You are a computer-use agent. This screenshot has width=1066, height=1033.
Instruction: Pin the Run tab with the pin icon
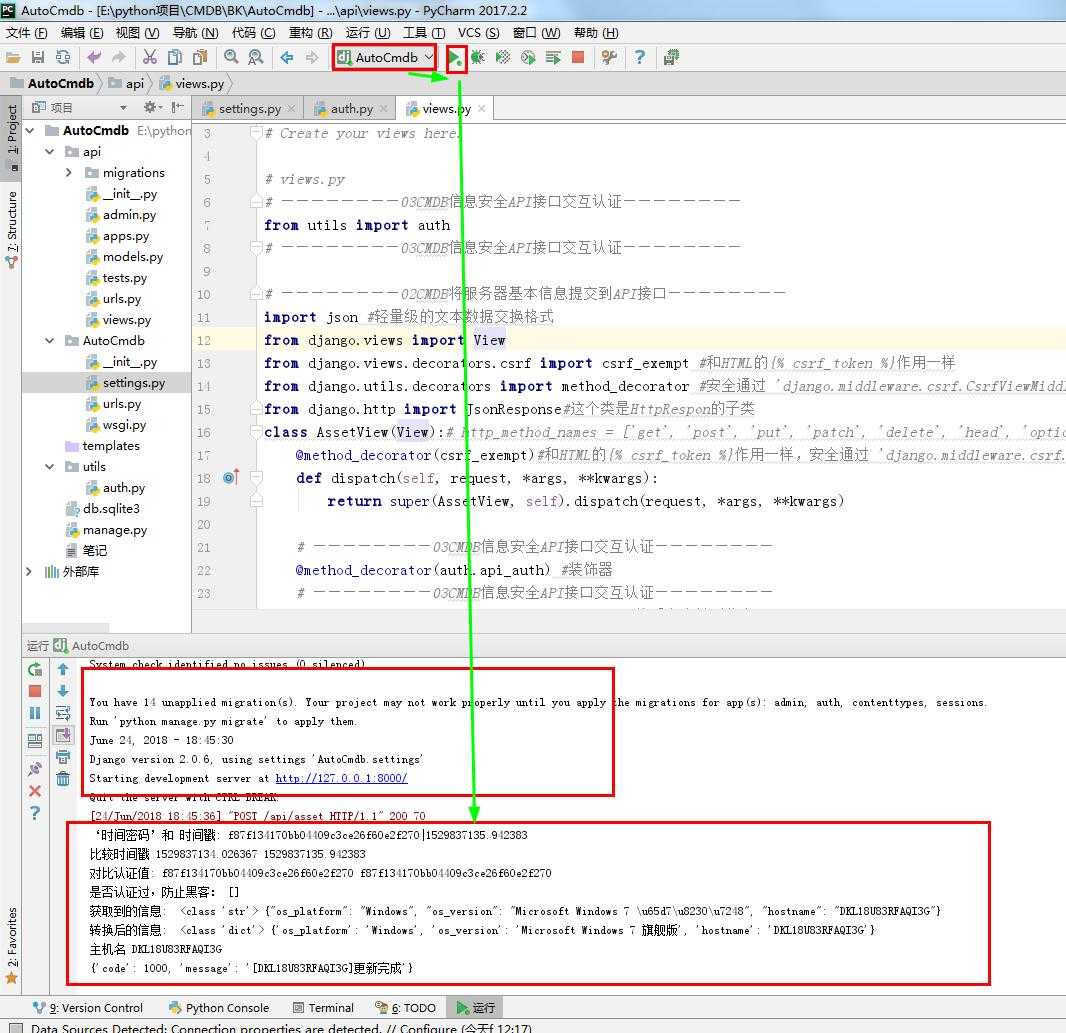point(35,769)
